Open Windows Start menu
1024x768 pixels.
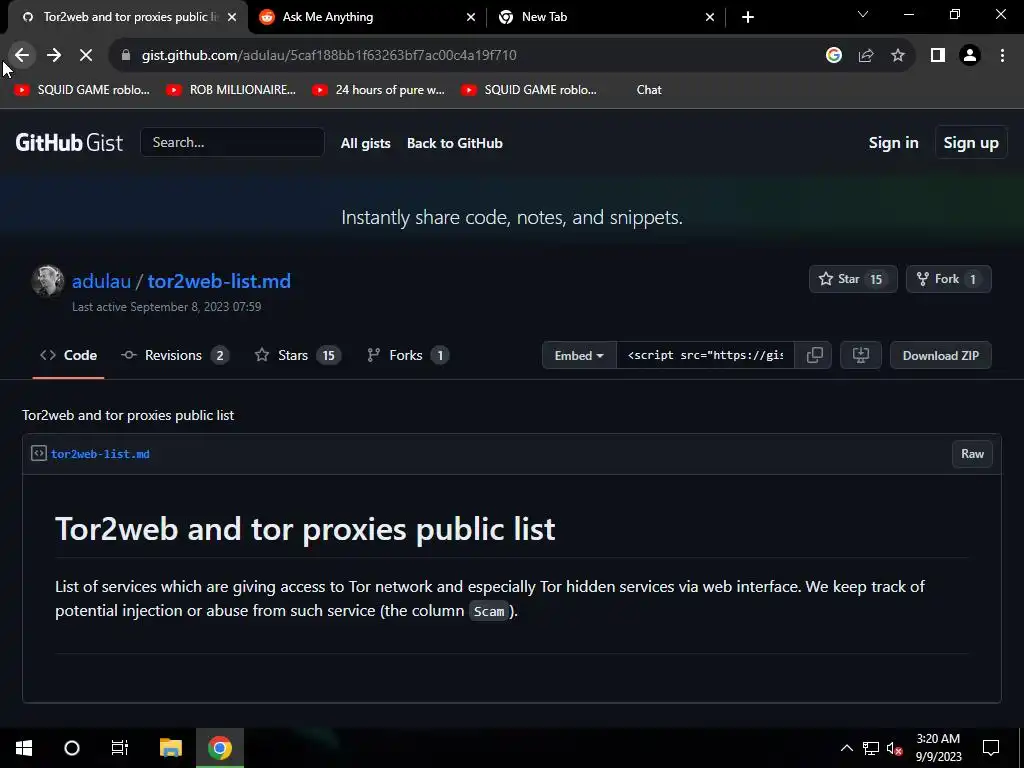(24, 748)
